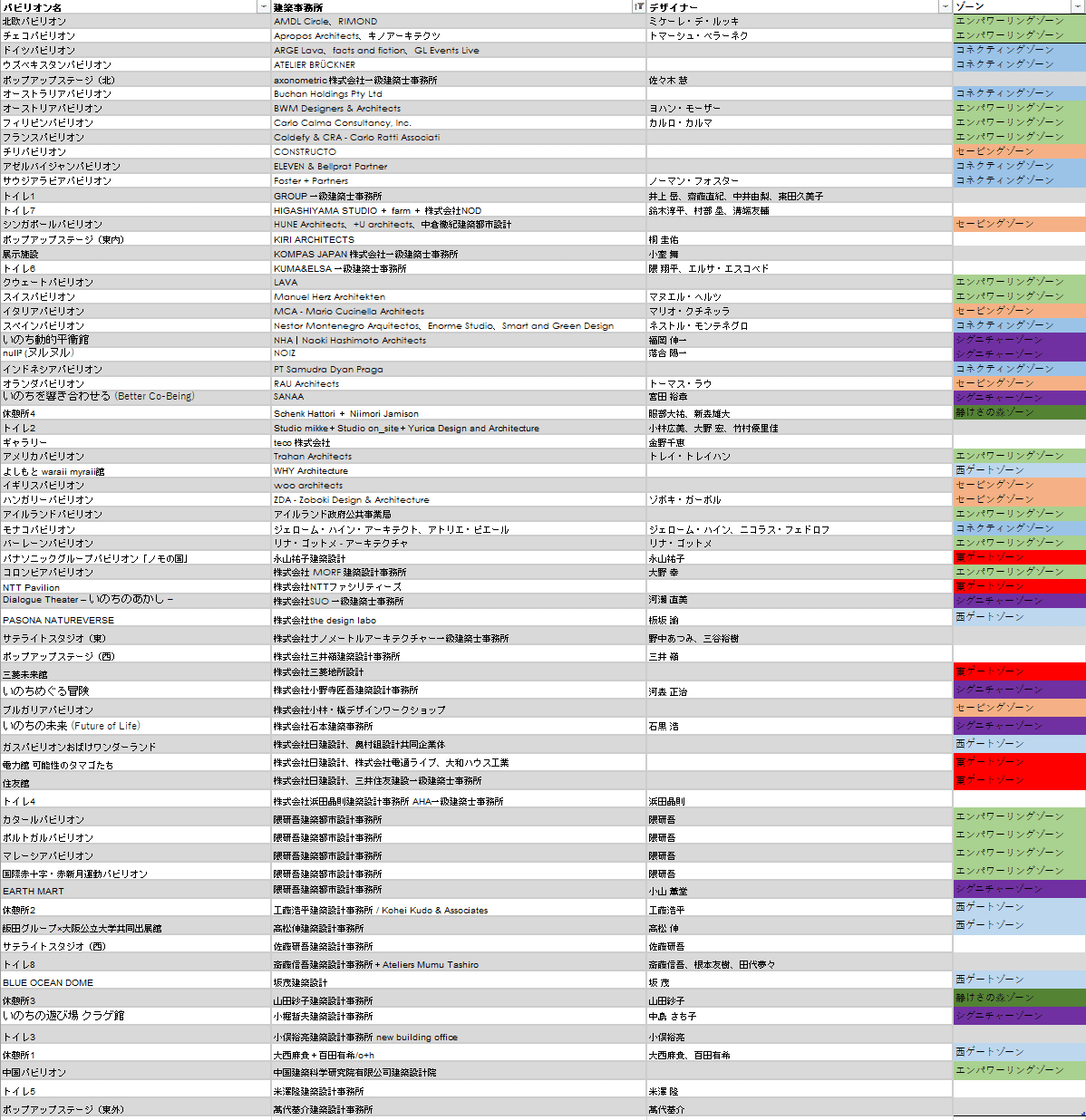Open the filter dropdown on パビリオン名 column
Image resolution: width=1086 pixels, height=1120 pixels.
(263, 6)
